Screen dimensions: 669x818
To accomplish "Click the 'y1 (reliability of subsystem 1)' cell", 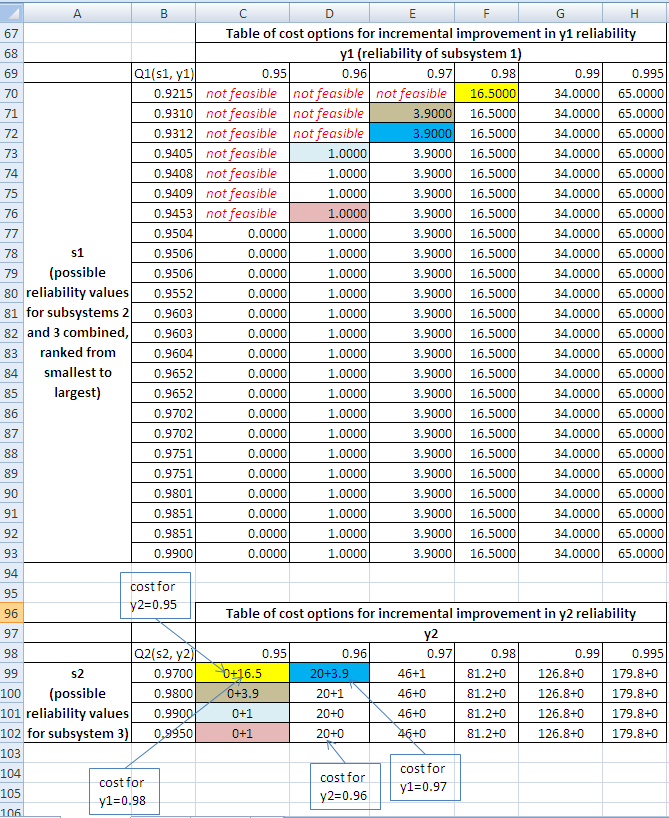I will coord(431,53).
